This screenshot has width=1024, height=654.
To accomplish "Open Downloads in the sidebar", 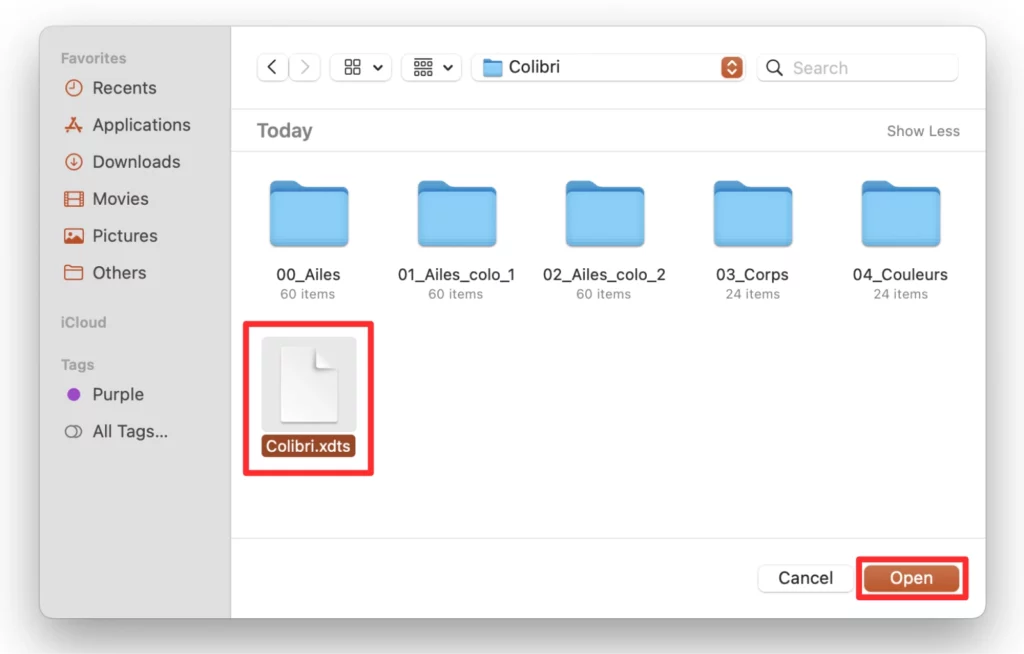I will tap(123, 162).
